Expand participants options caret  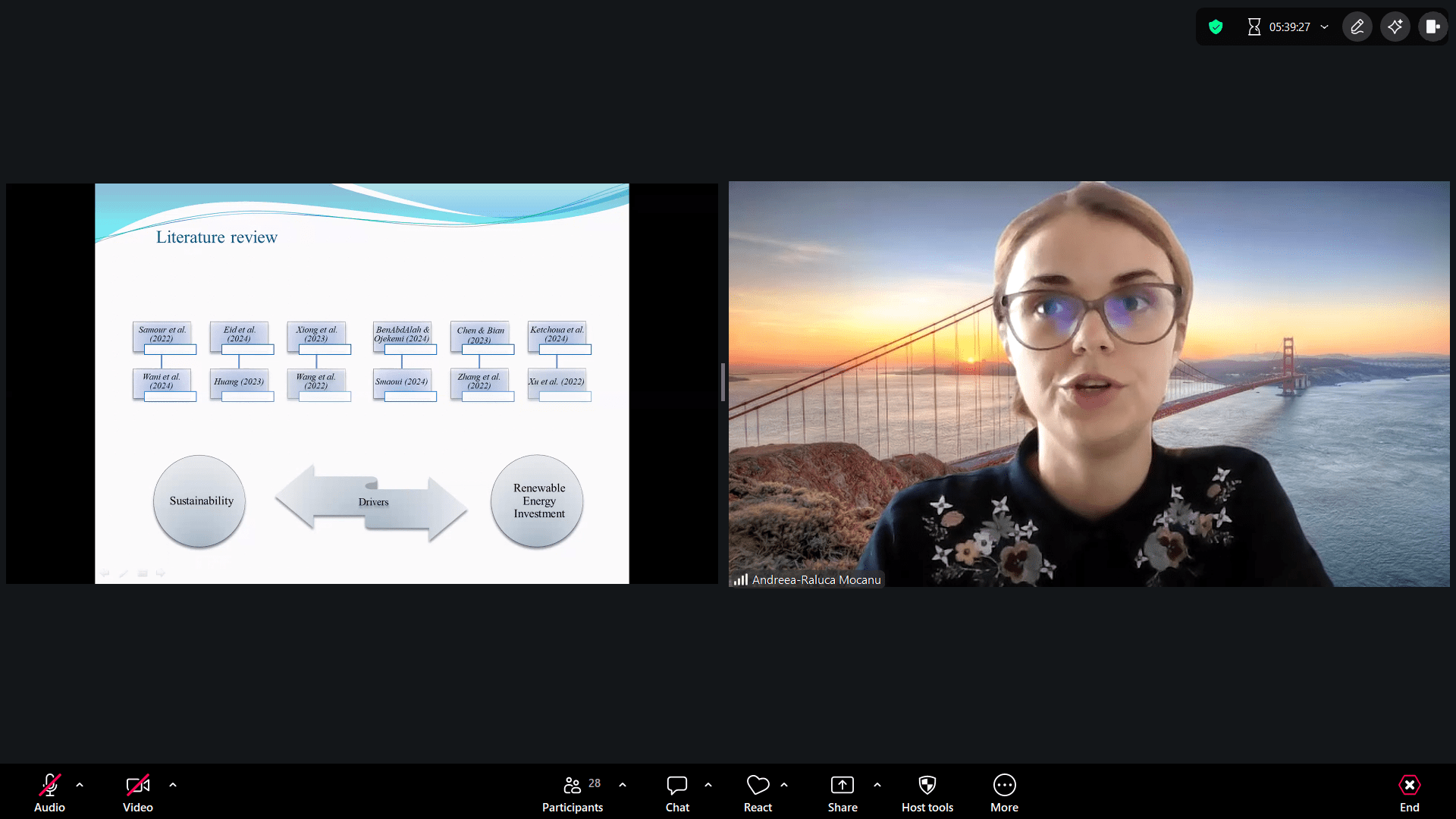(x=623, y=785)
